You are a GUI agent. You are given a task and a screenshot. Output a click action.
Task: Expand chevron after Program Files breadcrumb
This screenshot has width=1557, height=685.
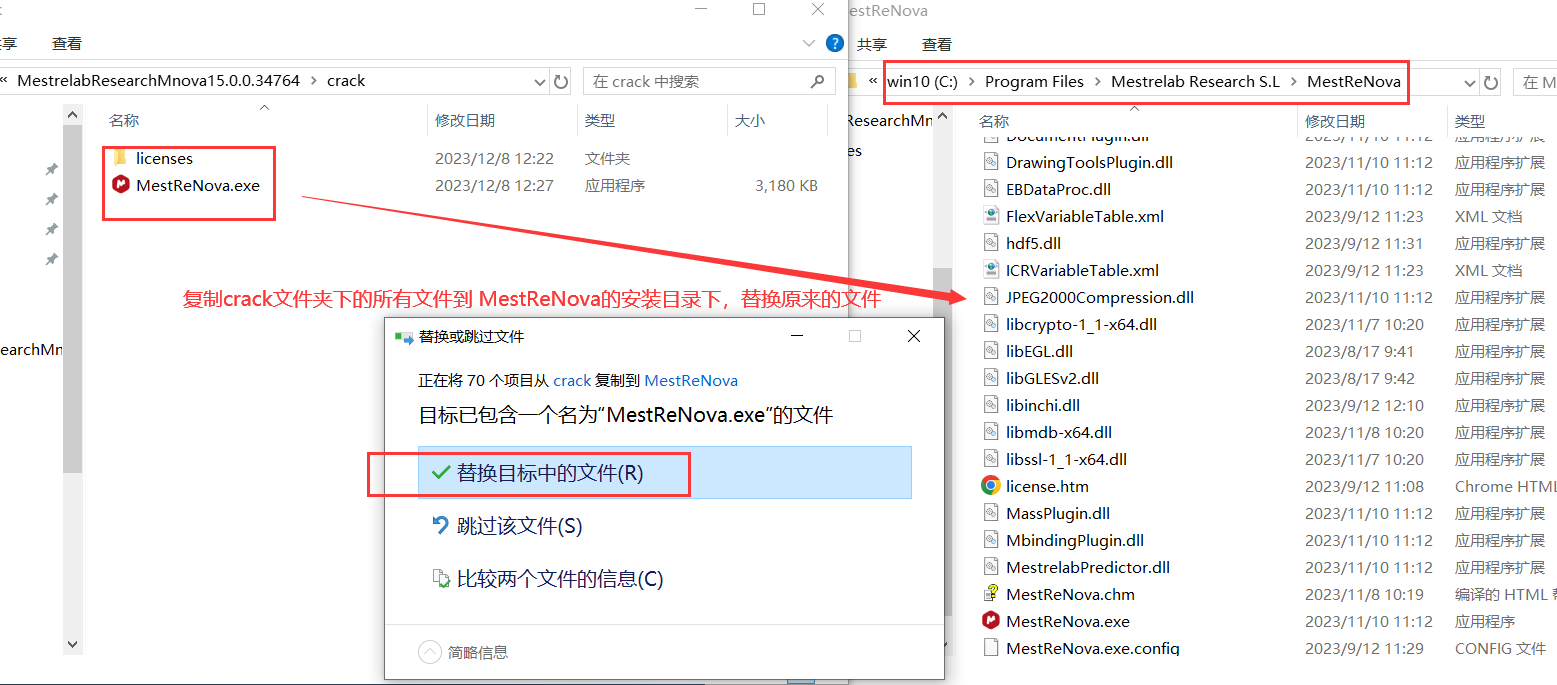[x=1097, y=82]
